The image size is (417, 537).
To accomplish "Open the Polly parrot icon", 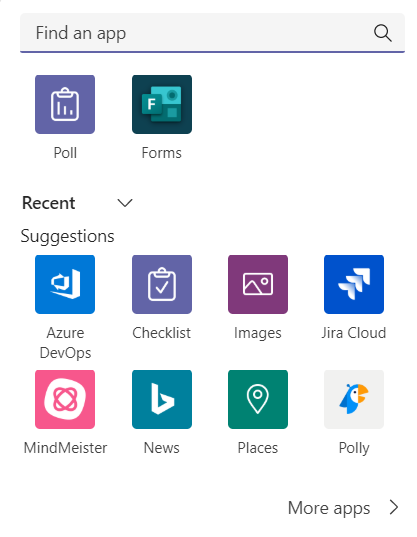I will click(354, 399).
